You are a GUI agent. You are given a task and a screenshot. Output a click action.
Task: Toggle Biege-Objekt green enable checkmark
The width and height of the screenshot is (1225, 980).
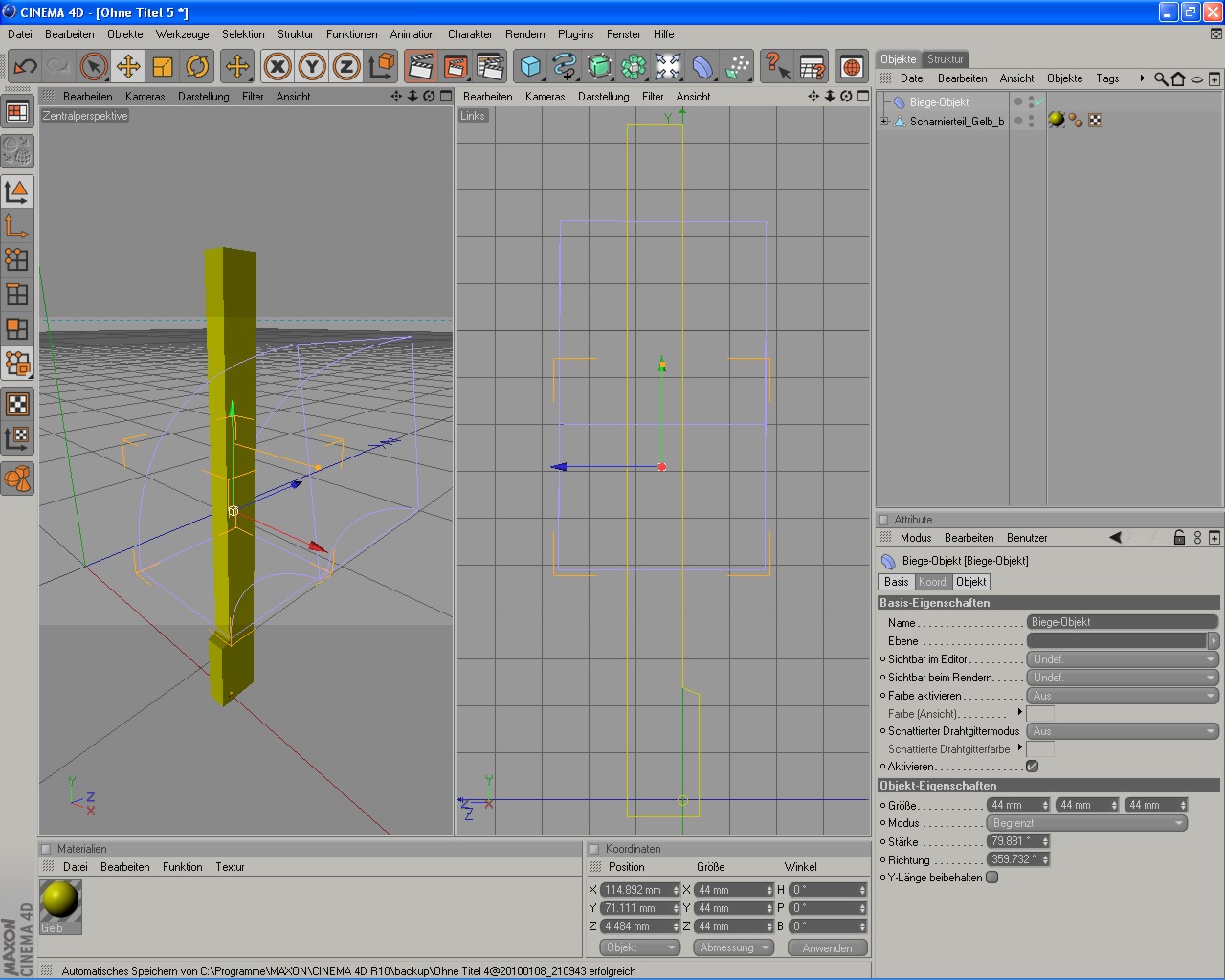[x=1039, y=101]
